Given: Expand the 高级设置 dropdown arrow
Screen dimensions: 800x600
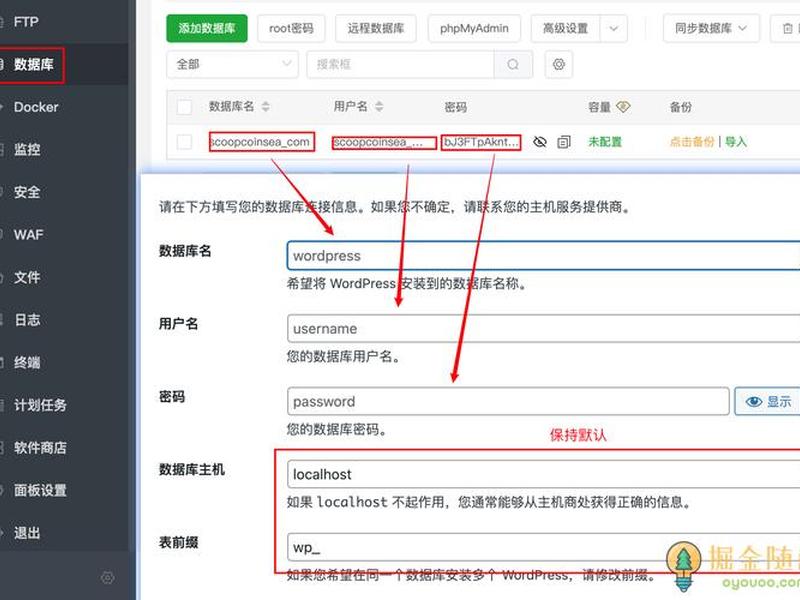Looking at the screenshot, I should click(614, 28).
